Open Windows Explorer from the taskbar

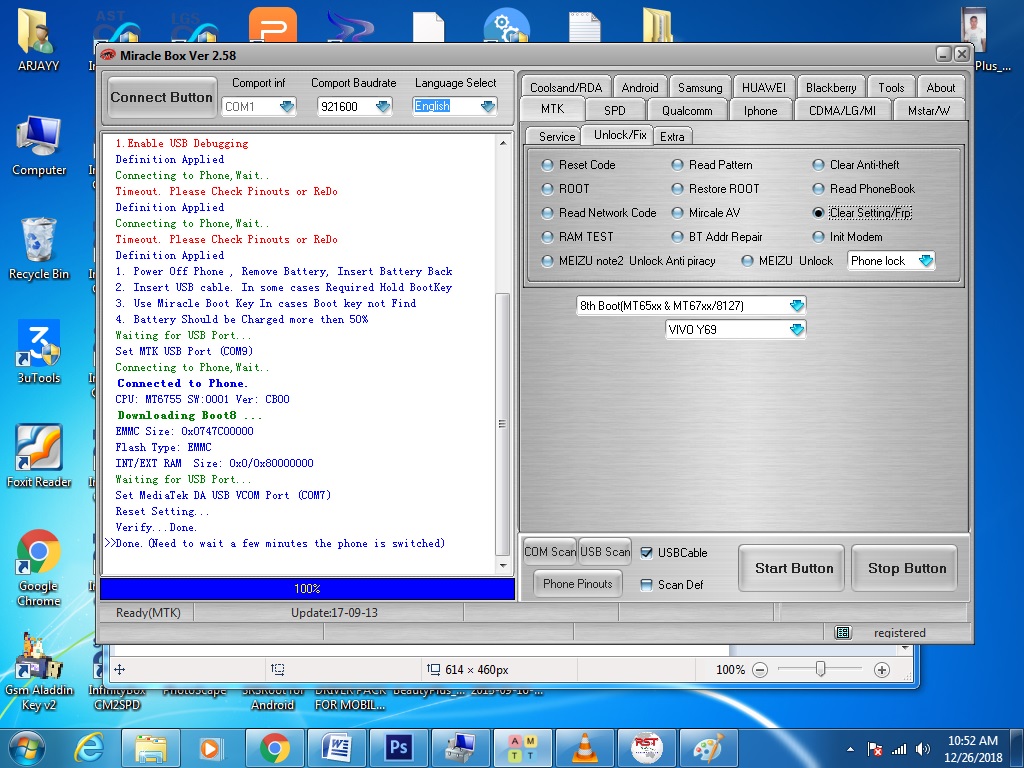tap(152, 748)
